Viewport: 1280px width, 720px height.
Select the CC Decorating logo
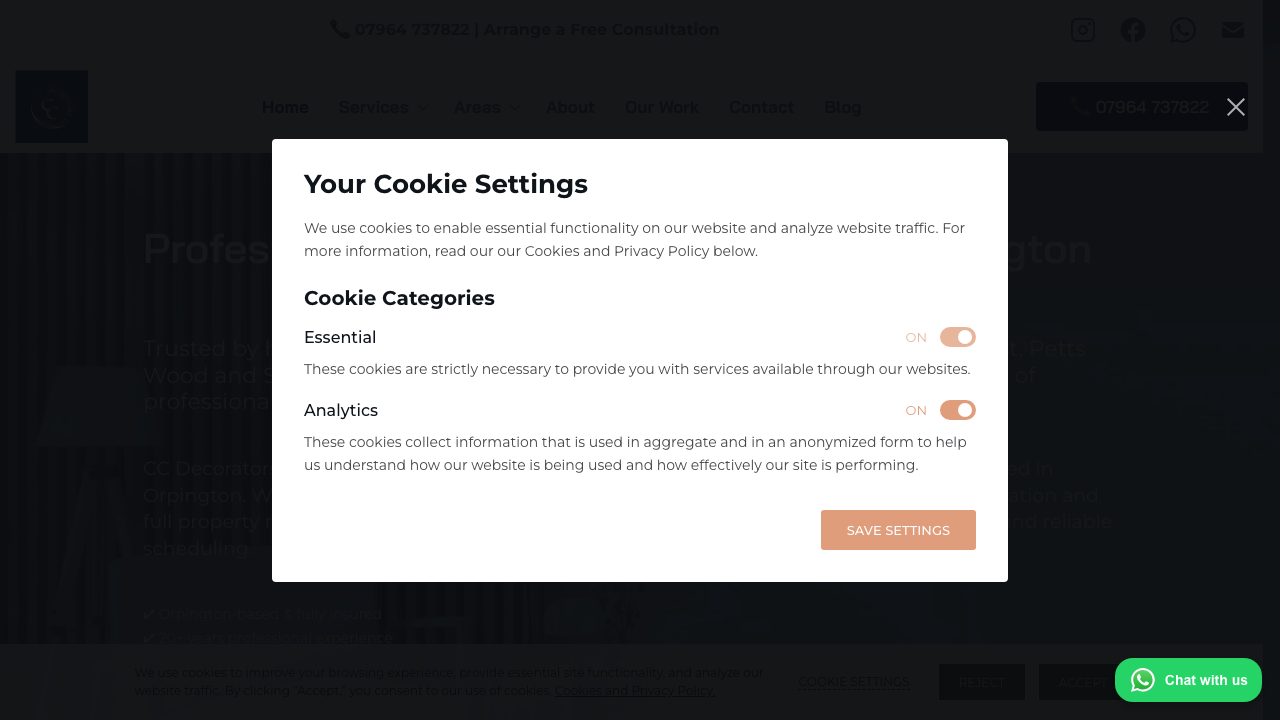click(51, 106)
